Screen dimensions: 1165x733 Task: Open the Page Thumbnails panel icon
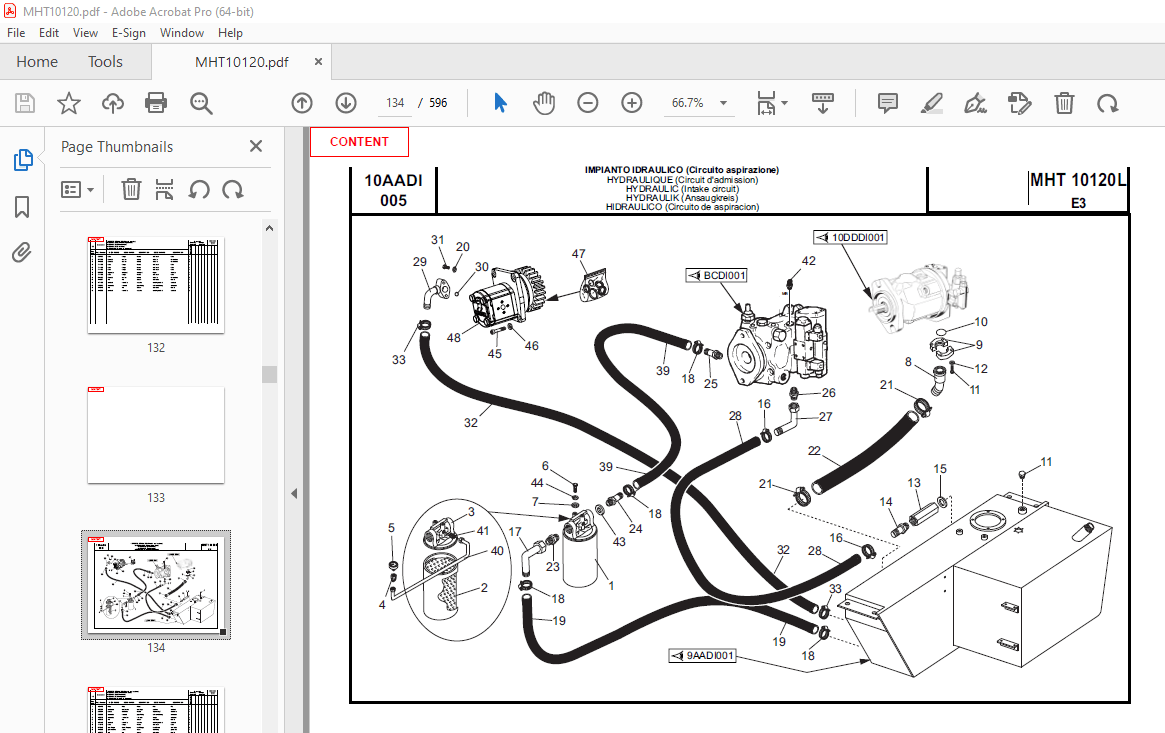click(x=22, y=159)
